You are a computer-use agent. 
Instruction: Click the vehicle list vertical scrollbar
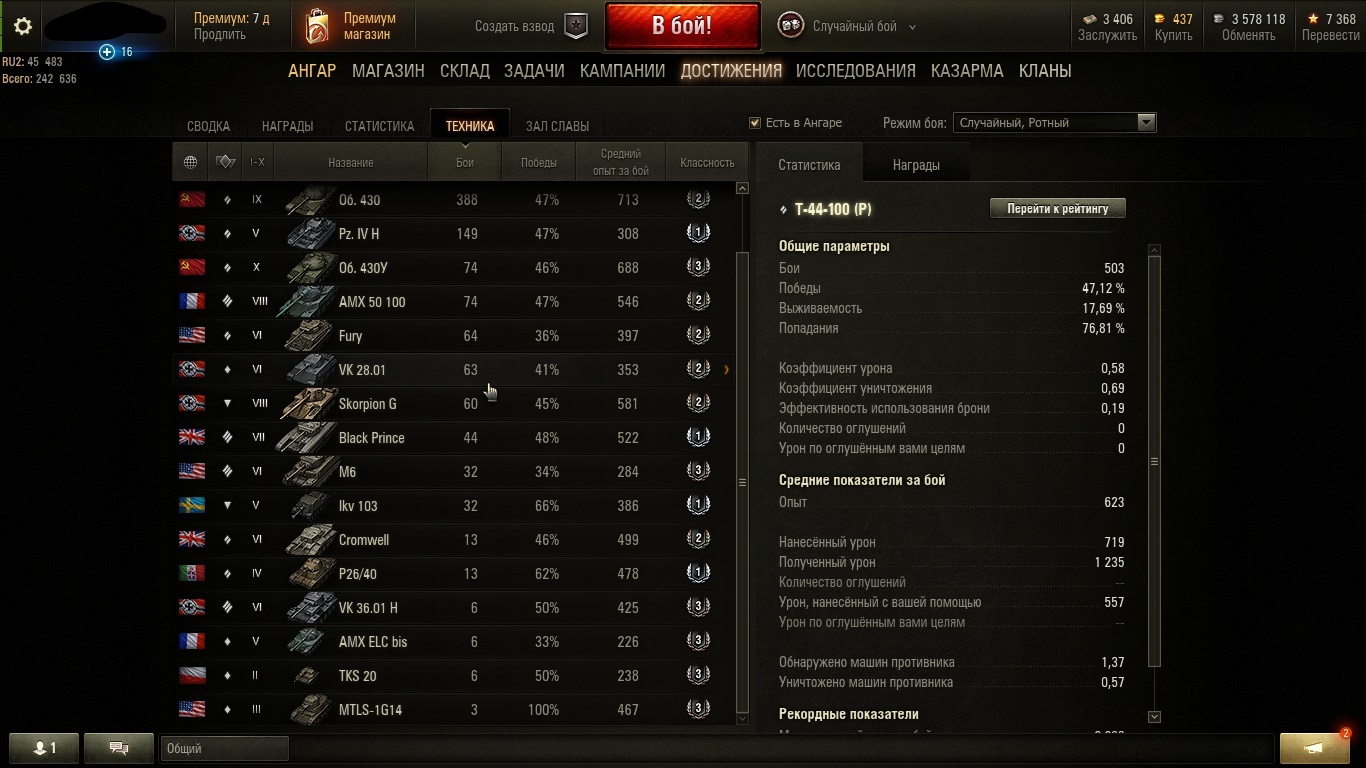tap(742, 453)
